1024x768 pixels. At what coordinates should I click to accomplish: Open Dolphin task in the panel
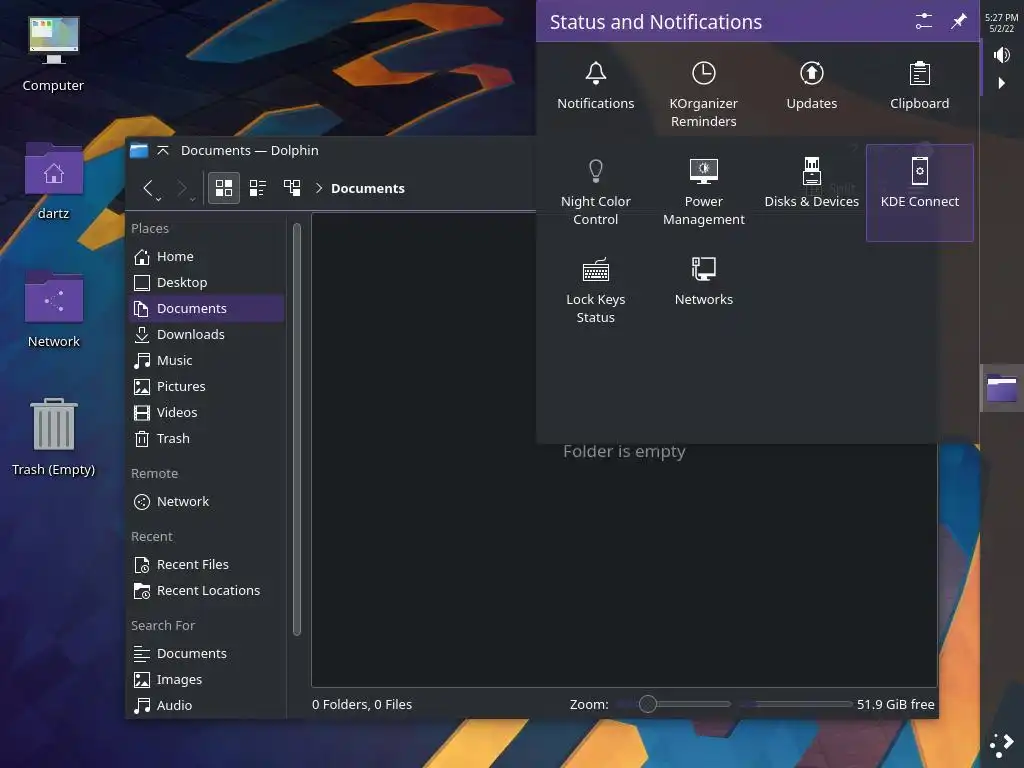(1001, 389)
